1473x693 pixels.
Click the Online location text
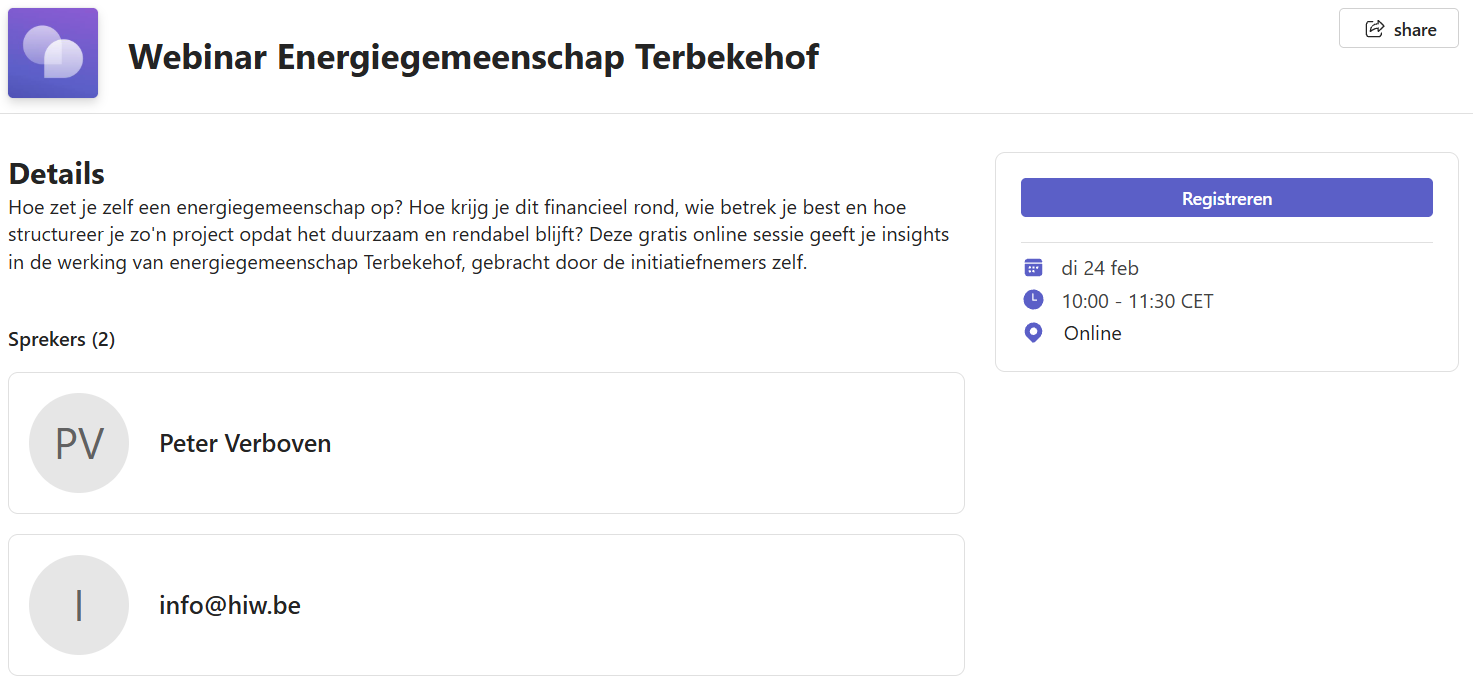(x=1092, y=333)
